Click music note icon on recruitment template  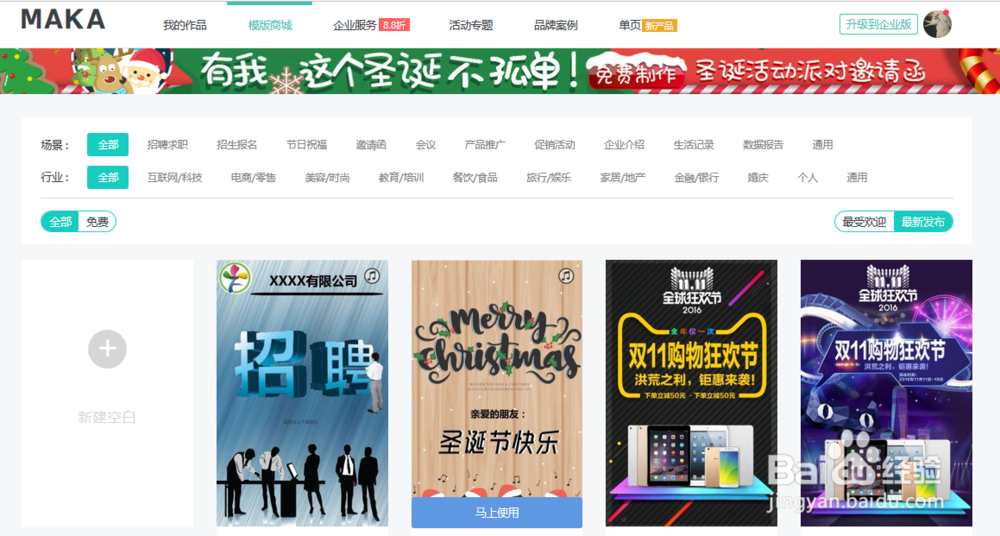(x=372, y=276)
